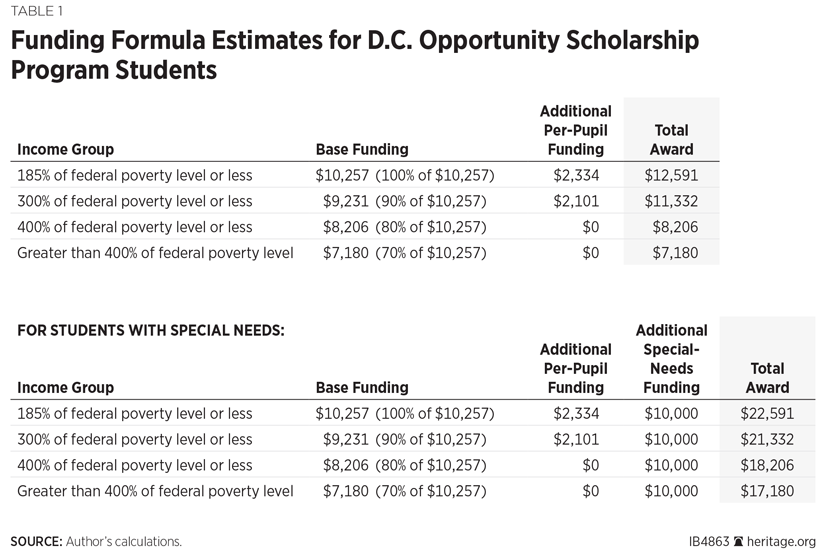The image size is (825, 552).
Task: Click first table's $2,334 additional funding cell
Action: 576,175
